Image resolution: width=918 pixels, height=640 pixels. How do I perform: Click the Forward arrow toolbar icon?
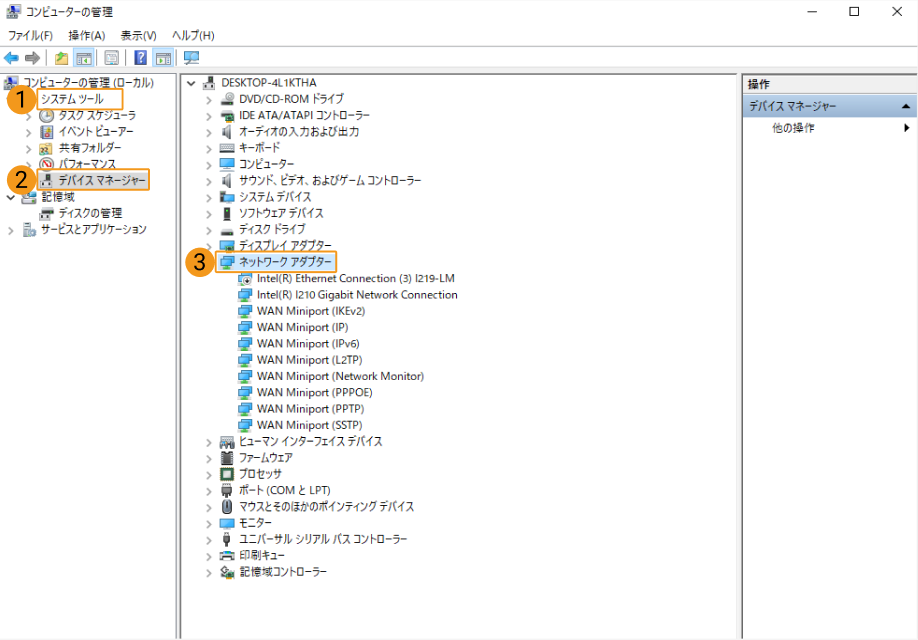pos(33,58)
